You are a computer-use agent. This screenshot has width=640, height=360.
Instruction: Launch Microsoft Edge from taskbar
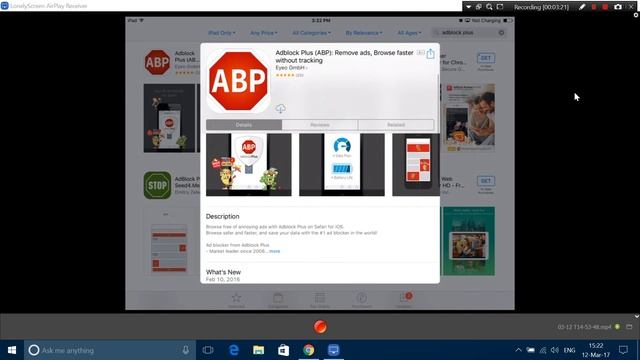coord(233,350)
